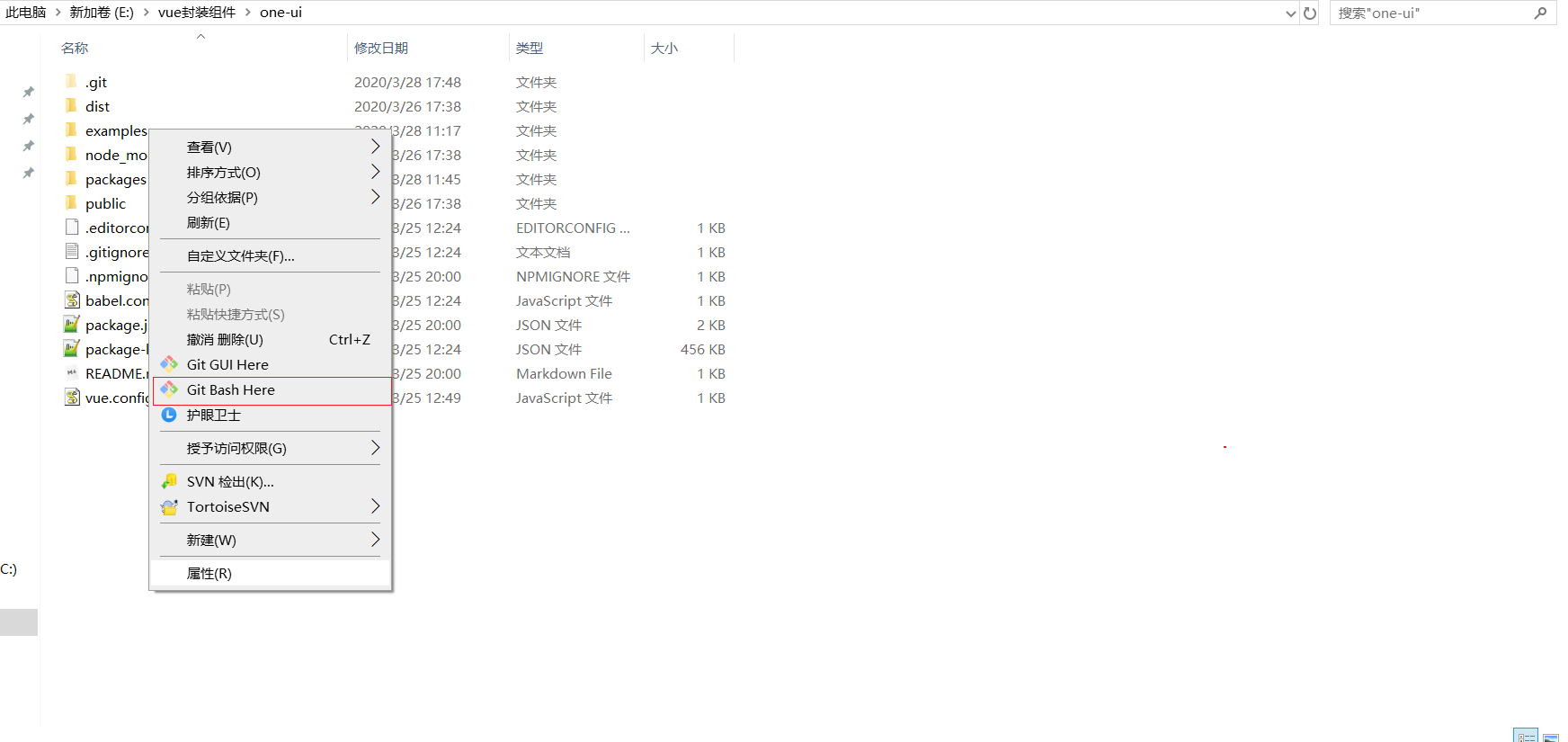Click the Markdown File type cell
This screenshot has width=1568, height=742.
pyautogui.click(x=564, y=373)
